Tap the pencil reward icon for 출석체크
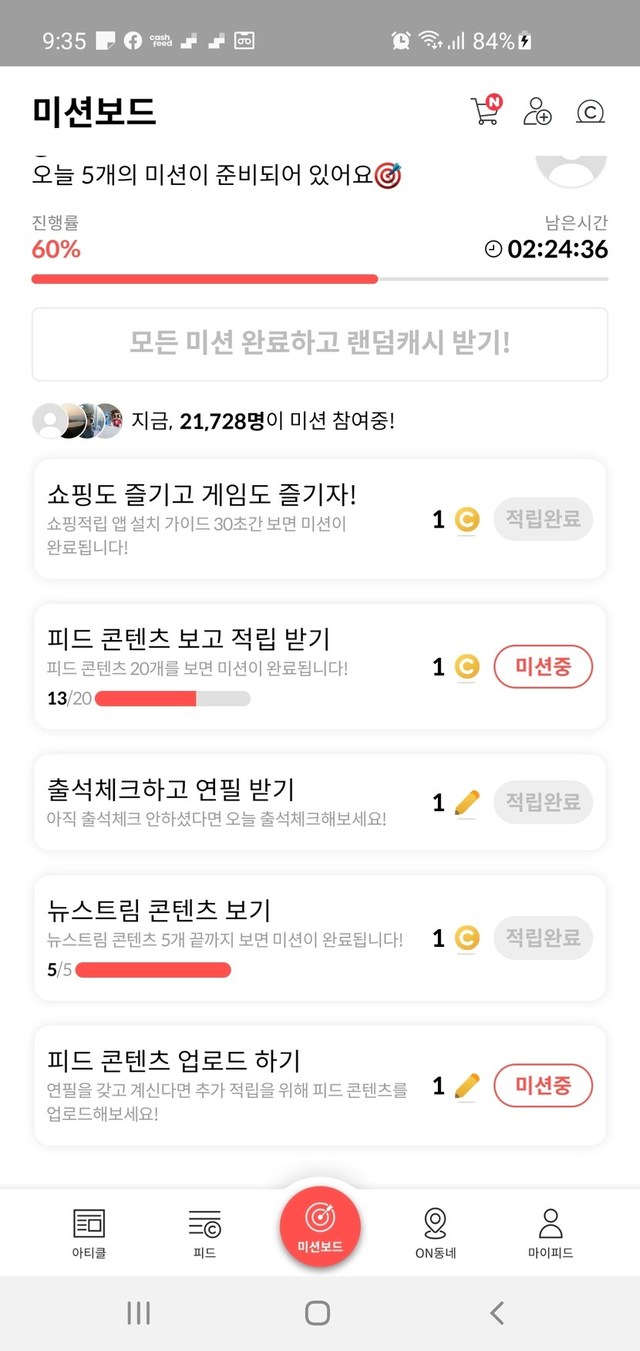This screenshot has width=640, height=1351. point(467,802)
